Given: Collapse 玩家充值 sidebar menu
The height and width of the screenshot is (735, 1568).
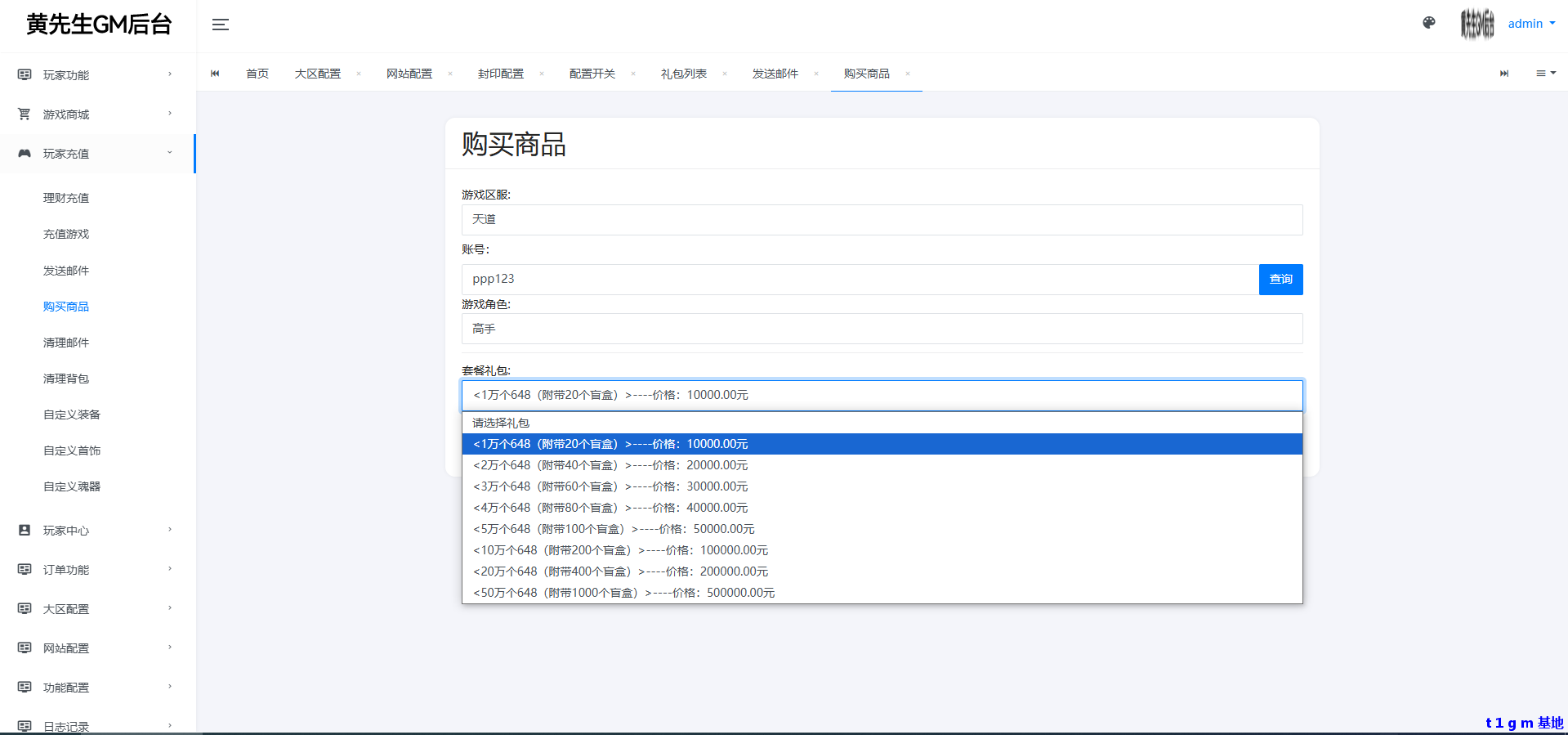Looking at the screenshot, I should (x=170, y=153).
